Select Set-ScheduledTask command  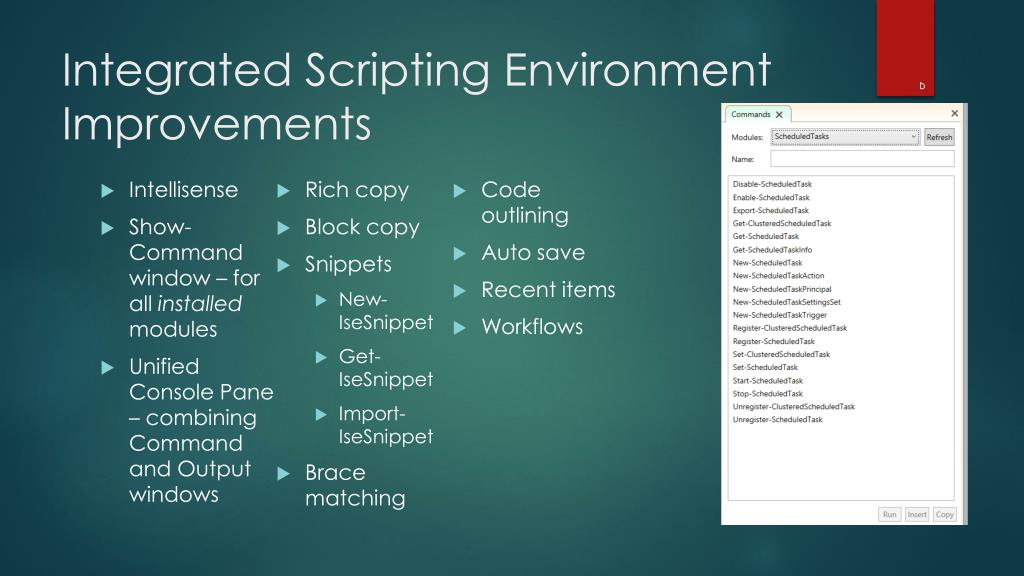click(765, 367)
